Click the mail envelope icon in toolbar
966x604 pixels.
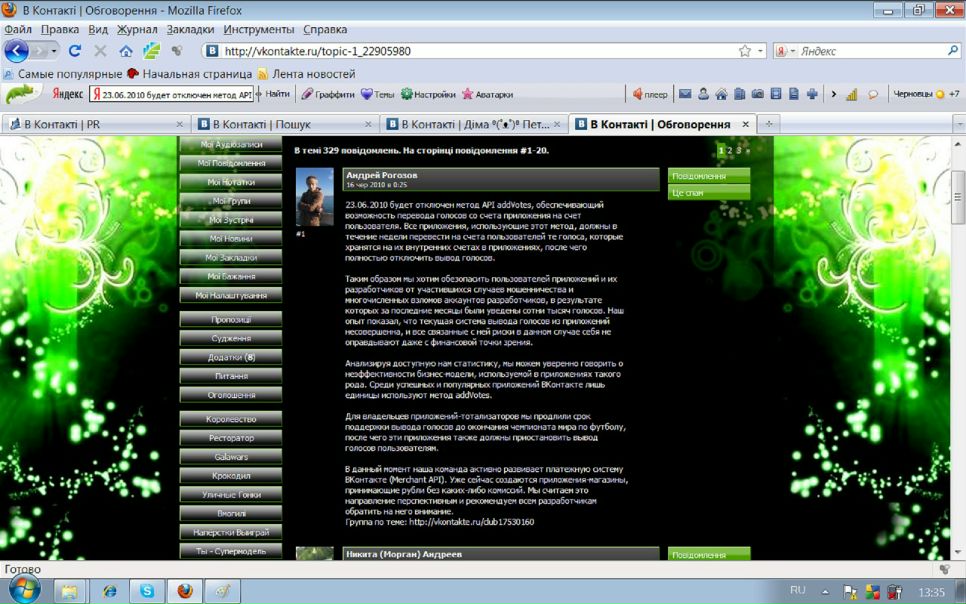pyautogui.click(x=686, y=95)
